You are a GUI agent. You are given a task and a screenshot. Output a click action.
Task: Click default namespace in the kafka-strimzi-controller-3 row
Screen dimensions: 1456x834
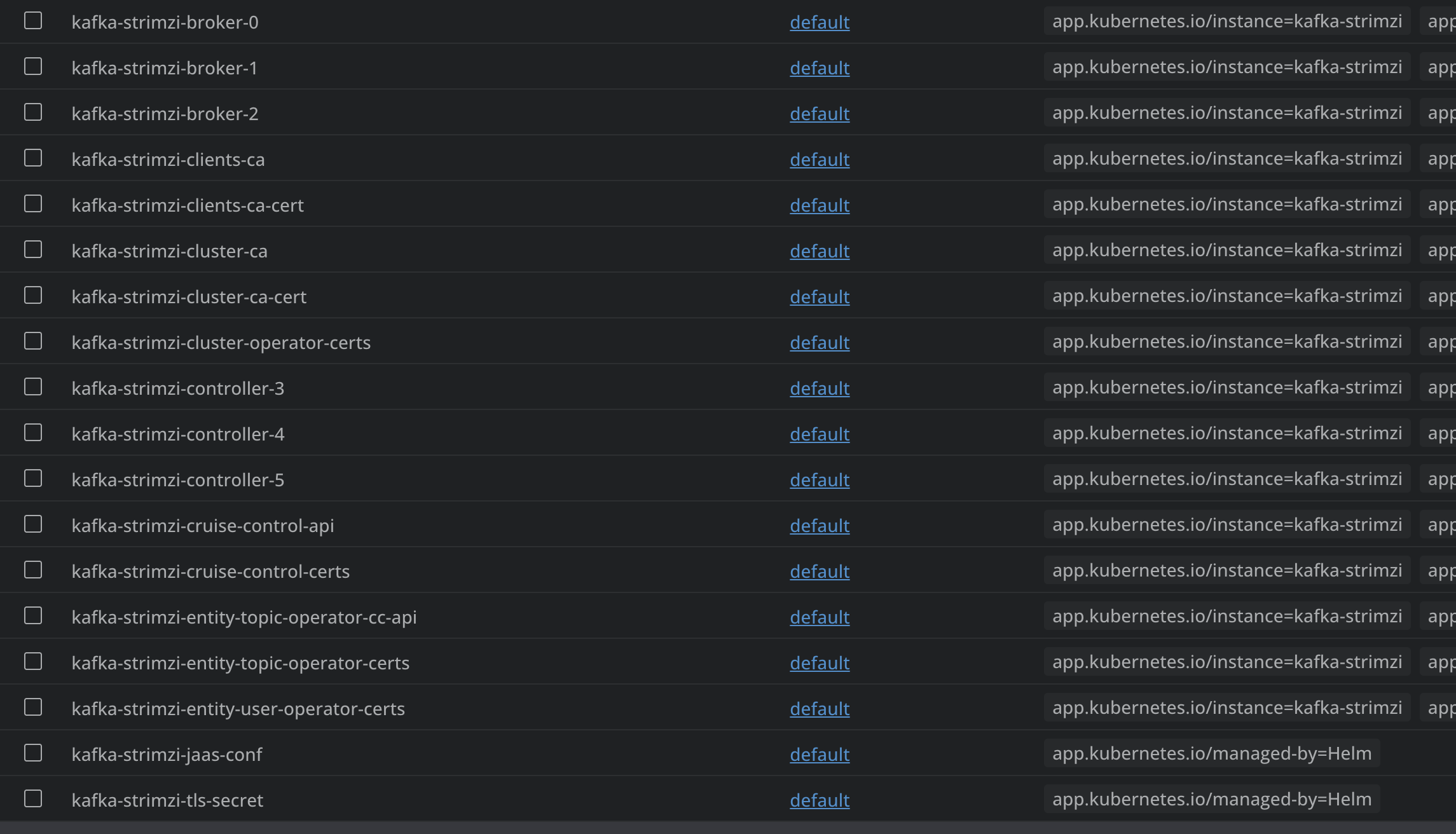[820, 388]
